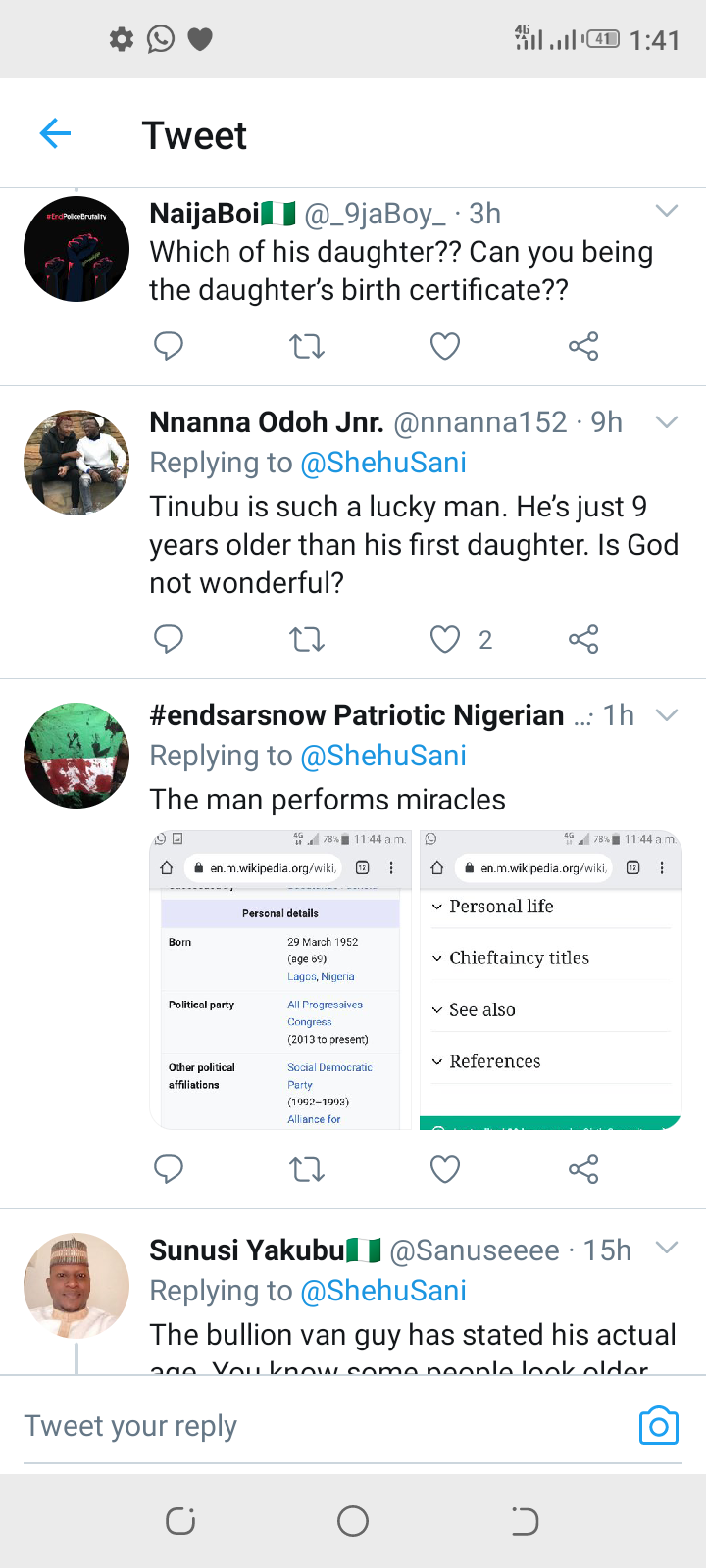The width and height of the screenshot is (706, 1568).
Task: Tap the back arrow beside Tweet
Action: tap(56, 133)
